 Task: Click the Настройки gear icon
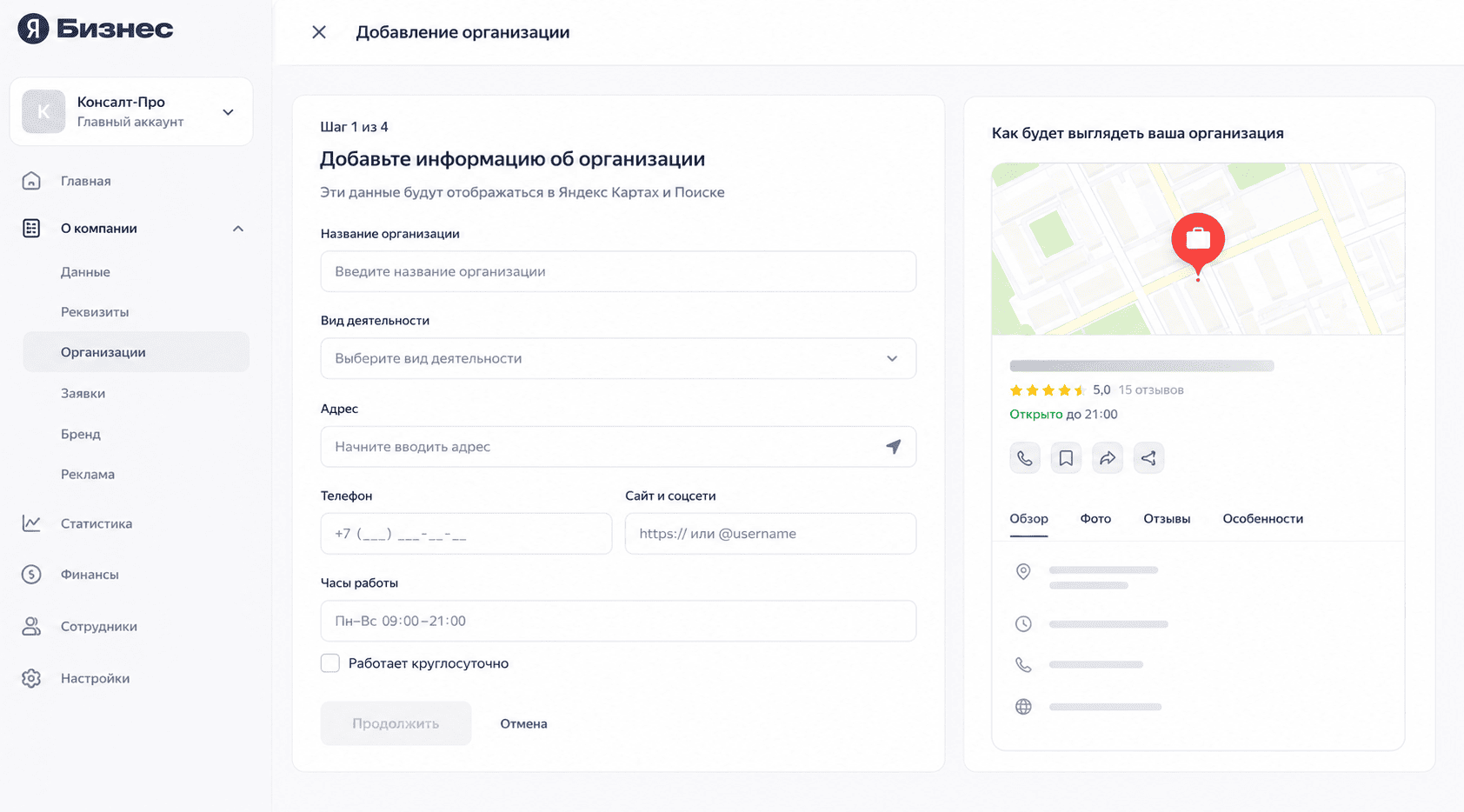coord(31,678)
